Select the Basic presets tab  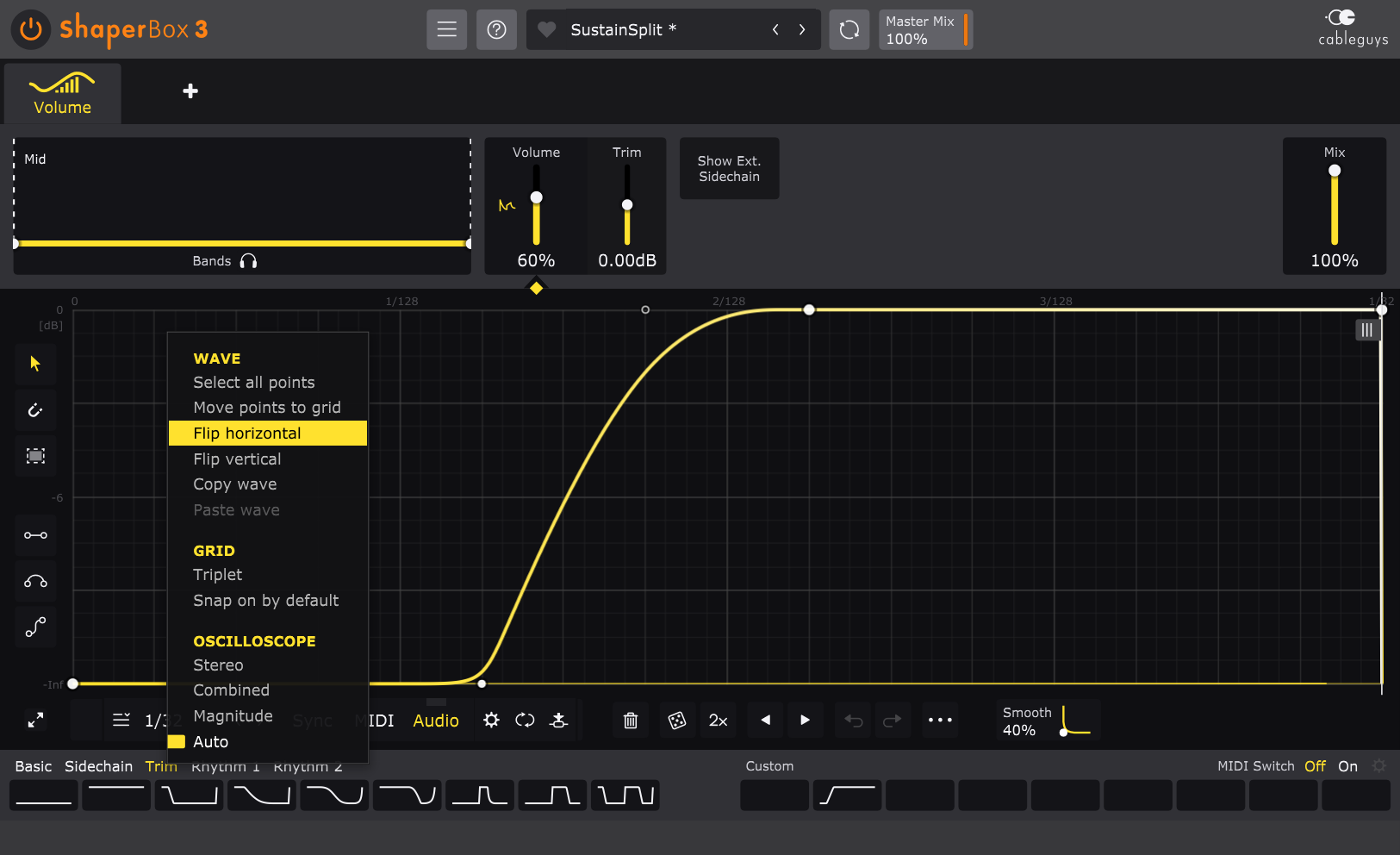[33, 766]
